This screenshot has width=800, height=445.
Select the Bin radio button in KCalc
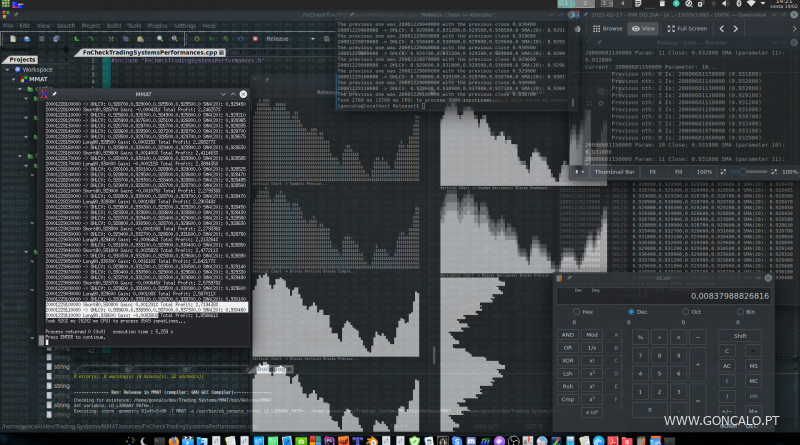(738, 312)
